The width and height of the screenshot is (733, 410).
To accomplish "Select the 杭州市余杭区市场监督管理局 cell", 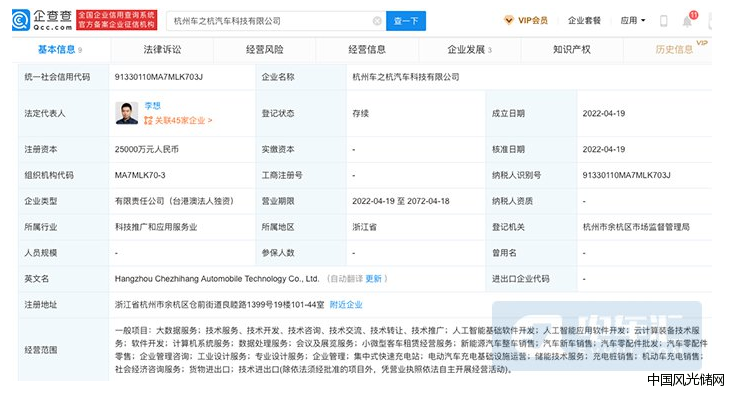I will pos(636,227).
